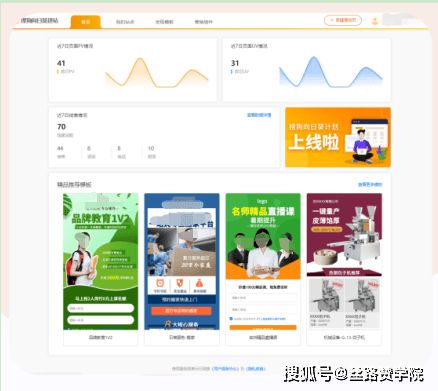Click the first white input in green template
Viewport: 438px width, 391px height.
point(100,308)
